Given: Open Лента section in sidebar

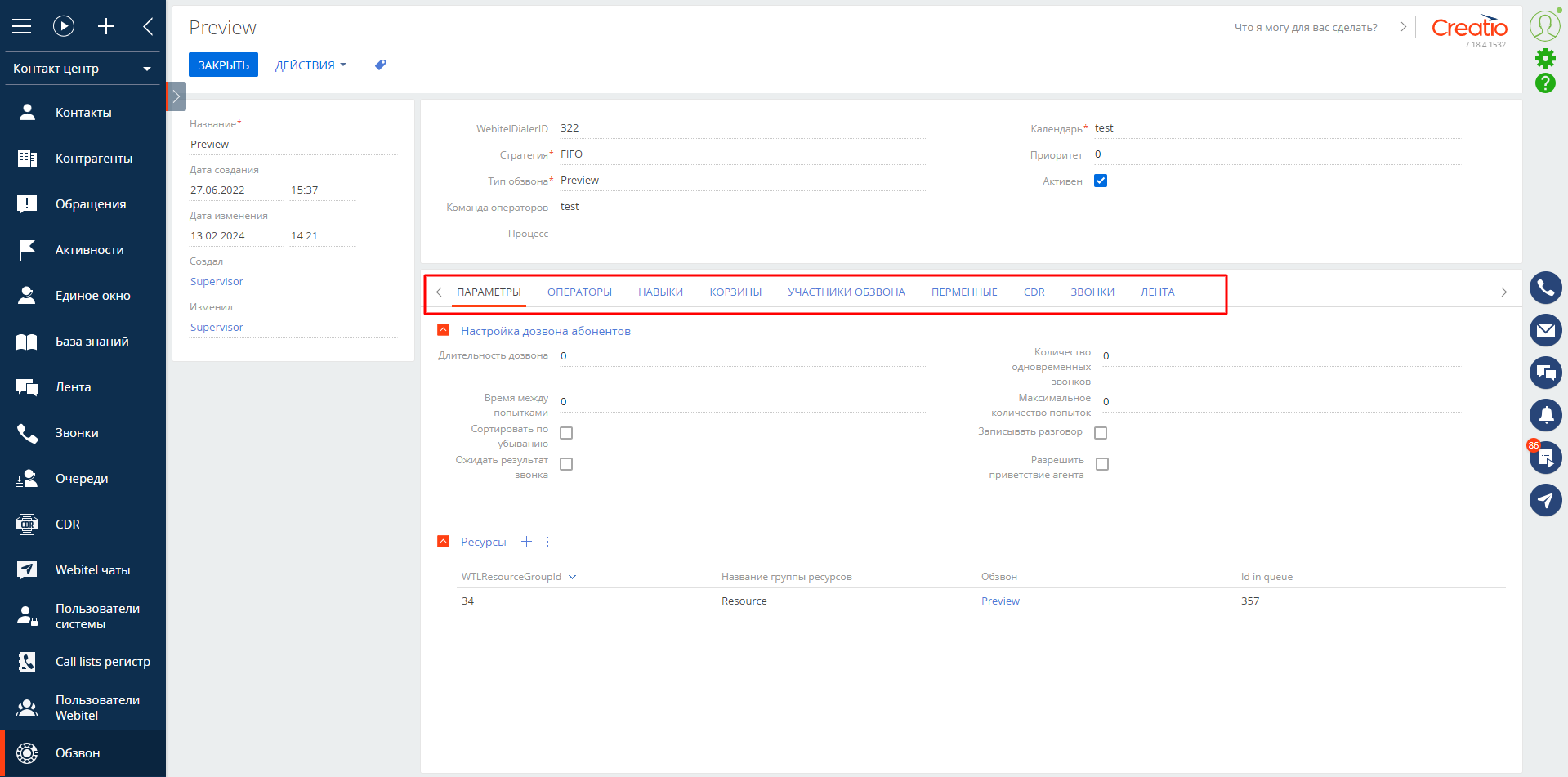Looking at the screenshot, I should tap(83, 387).
